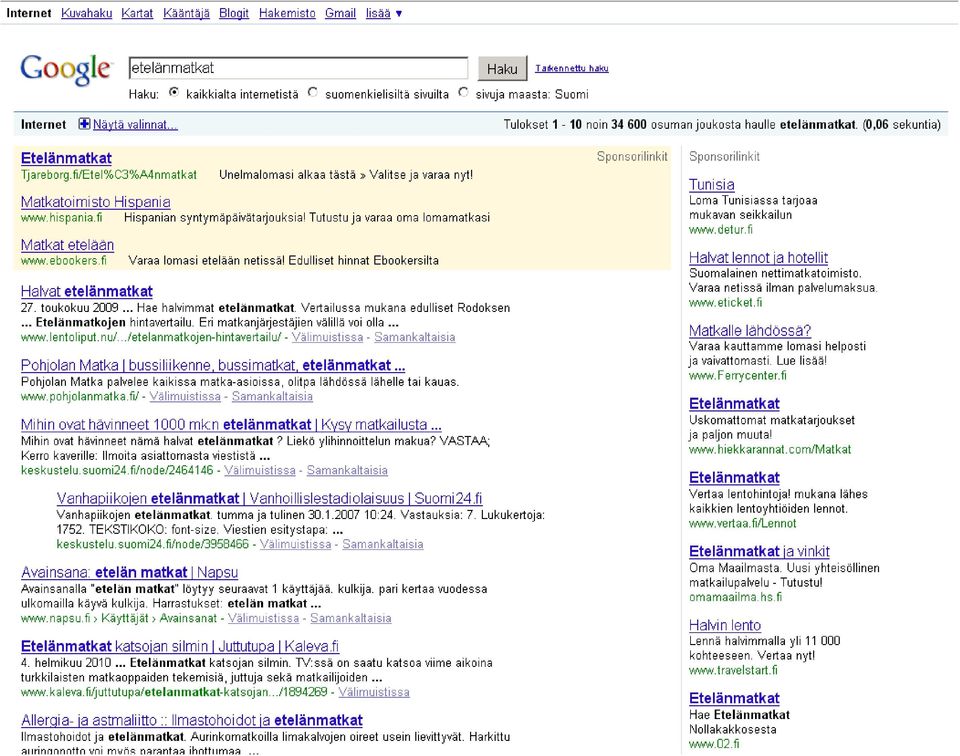Open 'Samankaltaisia' for suomi24 node/3958466
This screenshot has width=960, height=756.
coord(383,545)
